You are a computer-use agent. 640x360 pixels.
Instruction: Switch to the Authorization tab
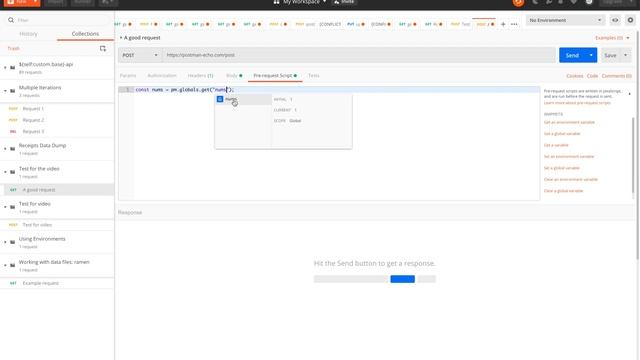click(x=162, y=76)
